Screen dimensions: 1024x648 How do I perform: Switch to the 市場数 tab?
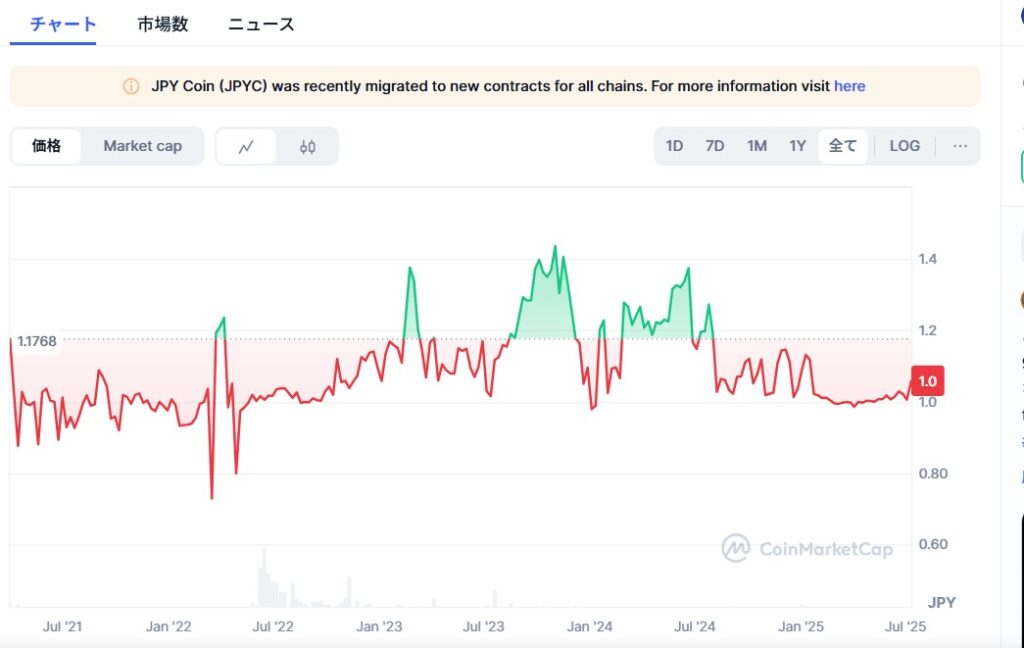tap(162, 23)
